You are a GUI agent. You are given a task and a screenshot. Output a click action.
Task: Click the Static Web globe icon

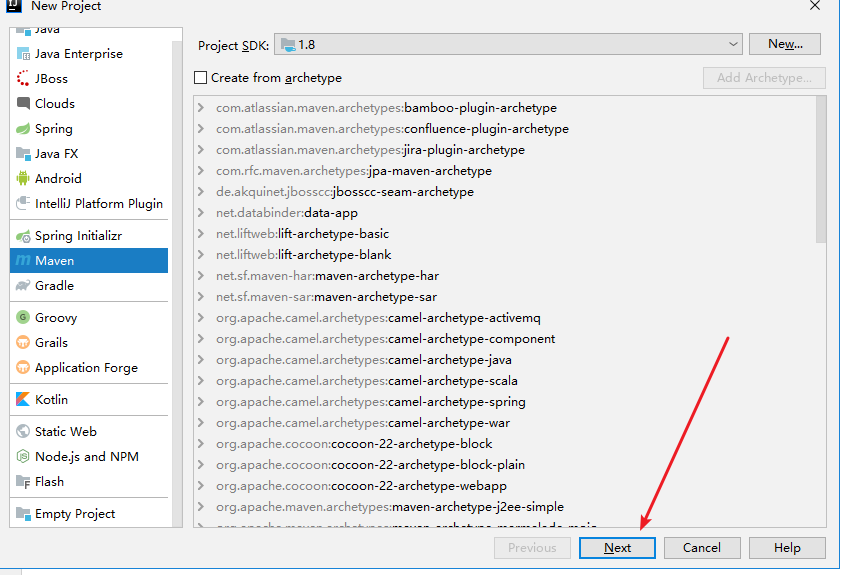23,432
